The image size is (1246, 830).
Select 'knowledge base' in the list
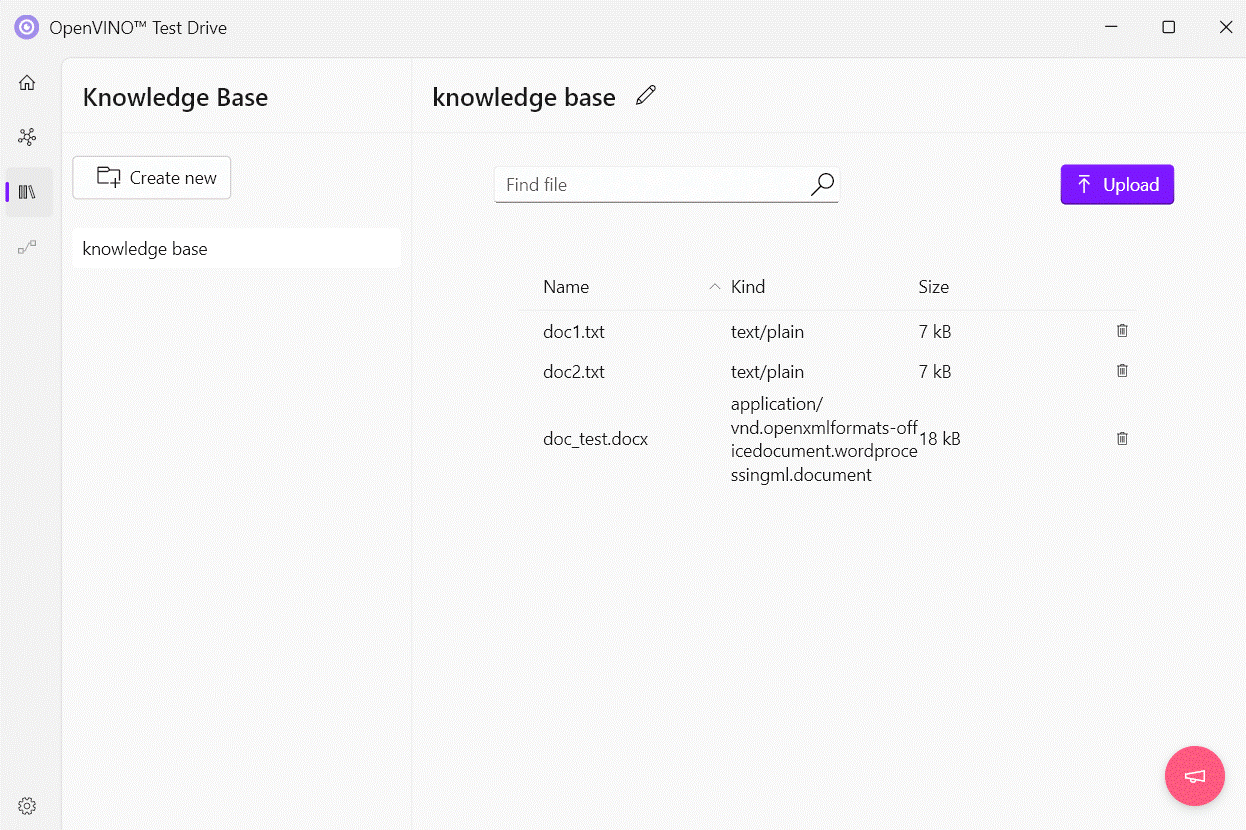[236, 249]
